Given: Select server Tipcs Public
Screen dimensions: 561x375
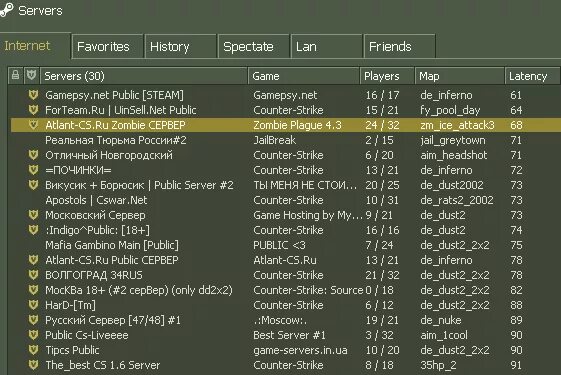Looking at the screenshot, I should [72, 351].
